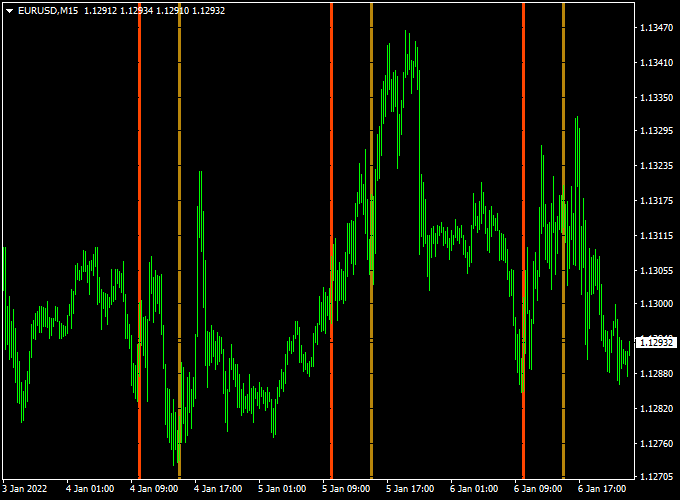Select the orange vertical line before 6 Jan 17:00
The width and height of the screenshot is (680, 500).
[x=563, y=241]
